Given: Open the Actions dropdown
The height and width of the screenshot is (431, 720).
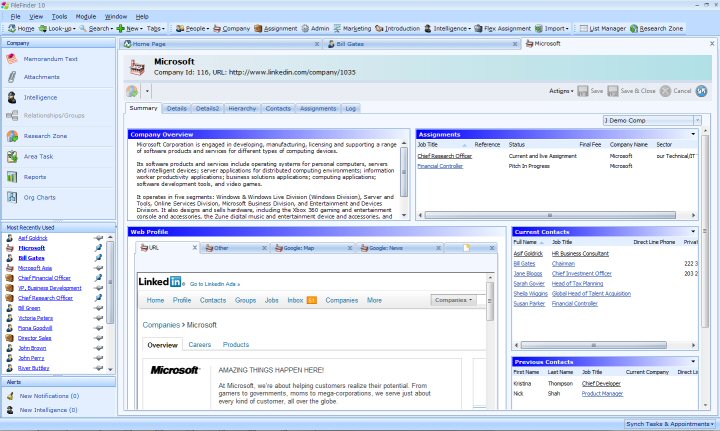Looking at the screenshot, I should pyautogui.click(x=561, y=91).
